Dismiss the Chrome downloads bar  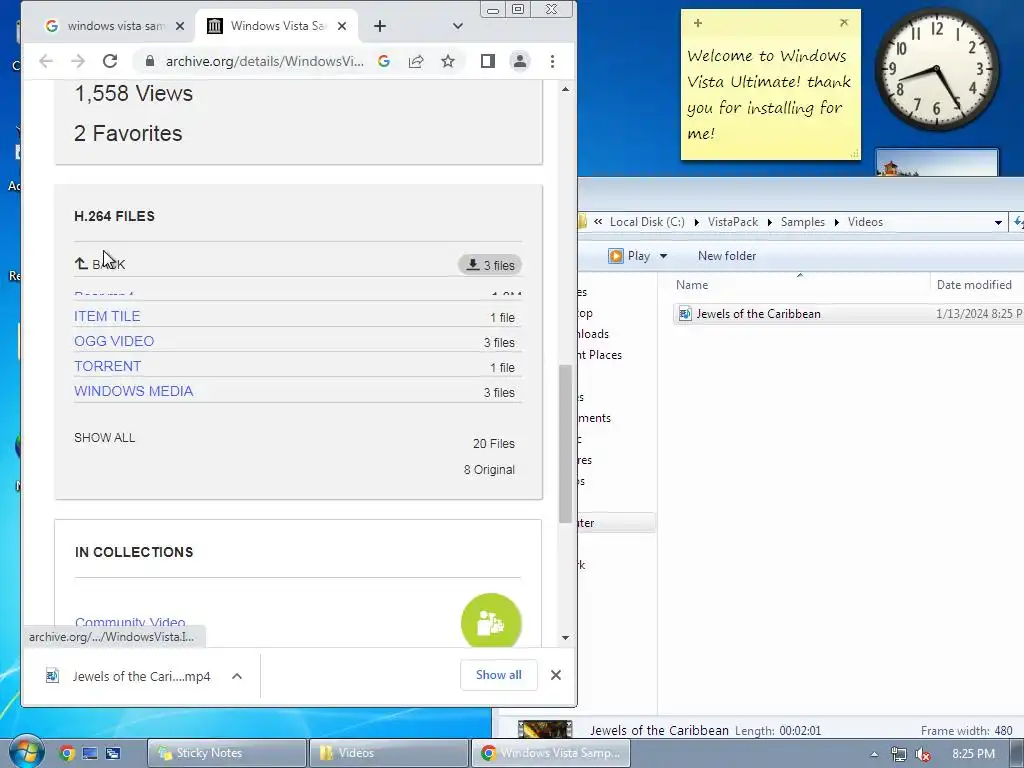[556, 675]
